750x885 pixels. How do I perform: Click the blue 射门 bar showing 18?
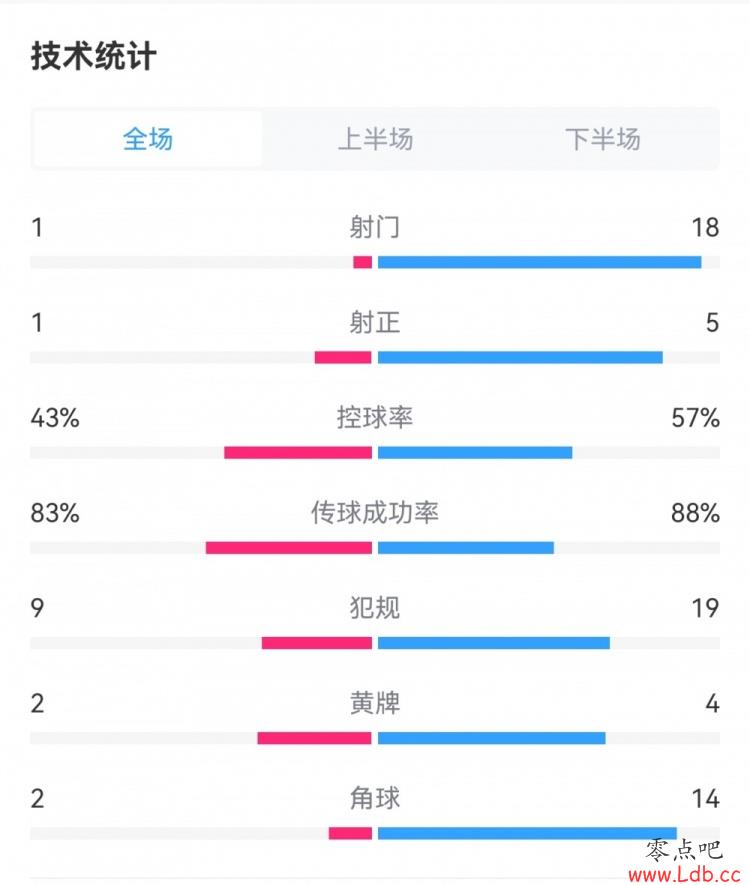(540, 262)
